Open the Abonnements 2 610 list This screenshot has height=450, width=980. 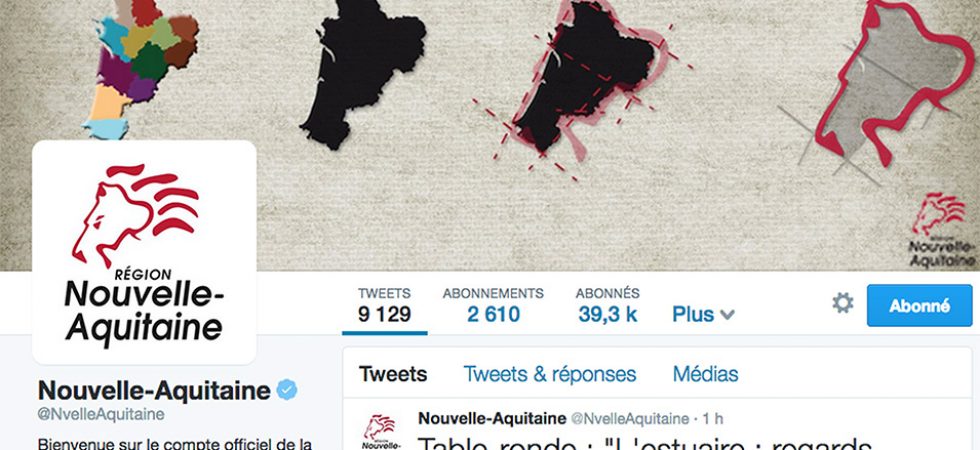click(493, 306)
